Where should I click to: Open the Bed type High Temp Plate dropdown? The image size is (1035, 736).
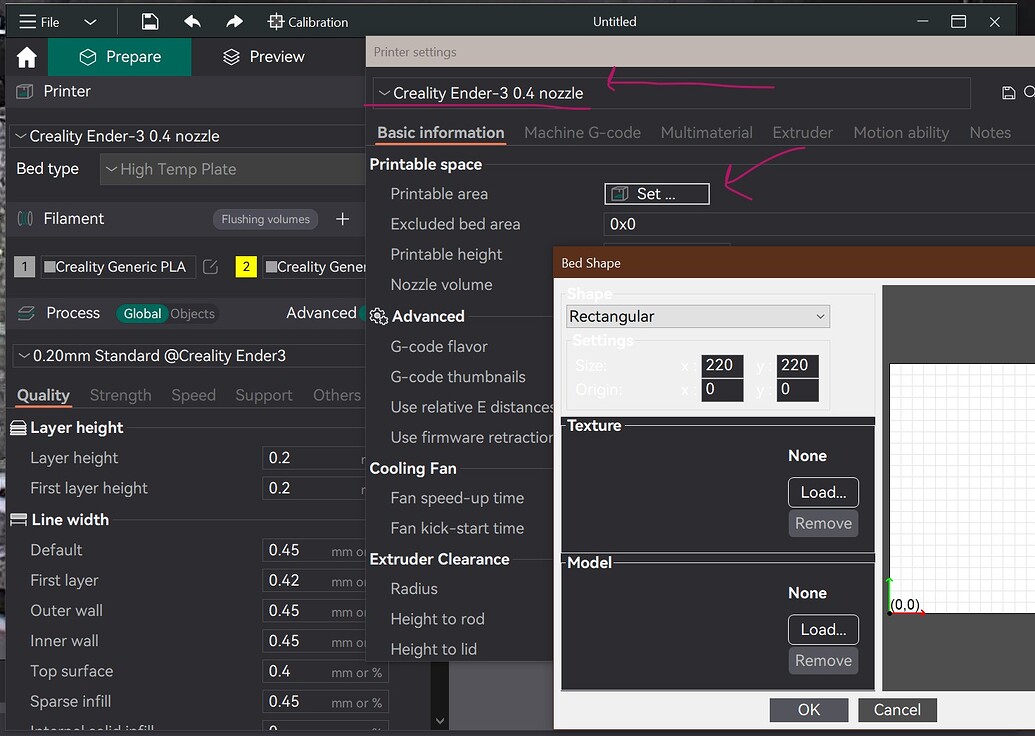tap(232, 169)
